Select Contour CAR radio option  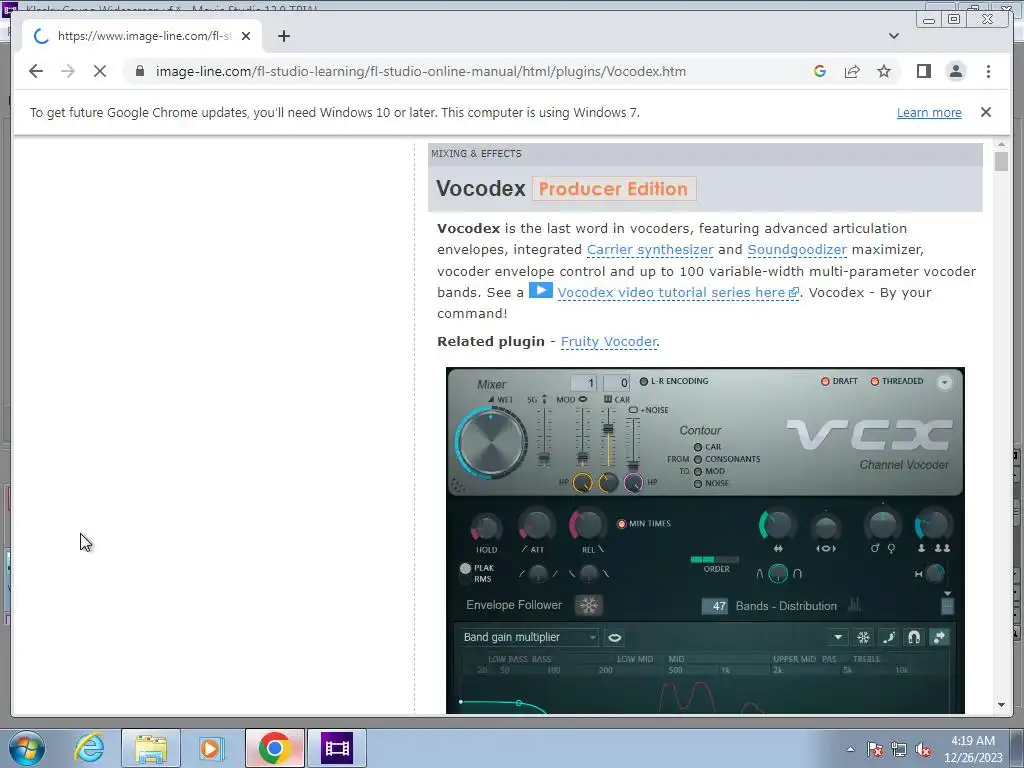point(697,447)
